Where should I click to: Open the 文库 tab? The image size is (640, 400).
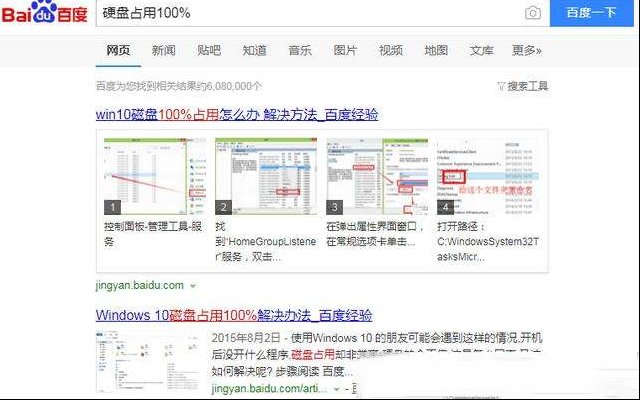pos(481,50)
